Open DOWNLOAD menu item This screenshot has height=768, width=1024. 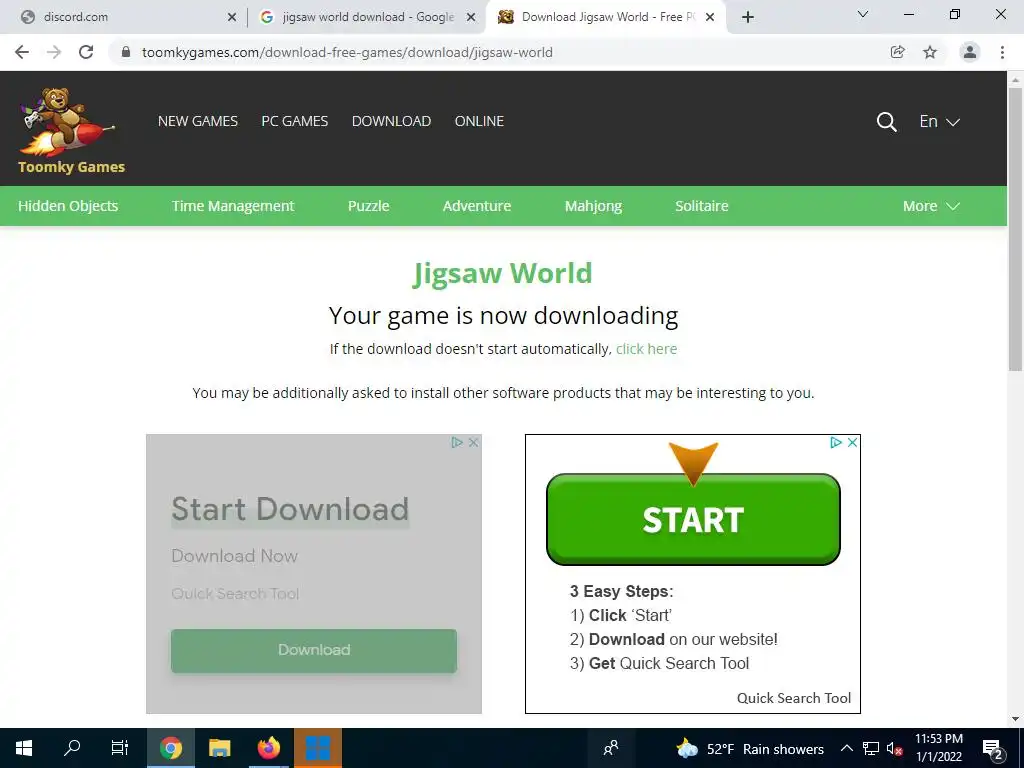391,121
